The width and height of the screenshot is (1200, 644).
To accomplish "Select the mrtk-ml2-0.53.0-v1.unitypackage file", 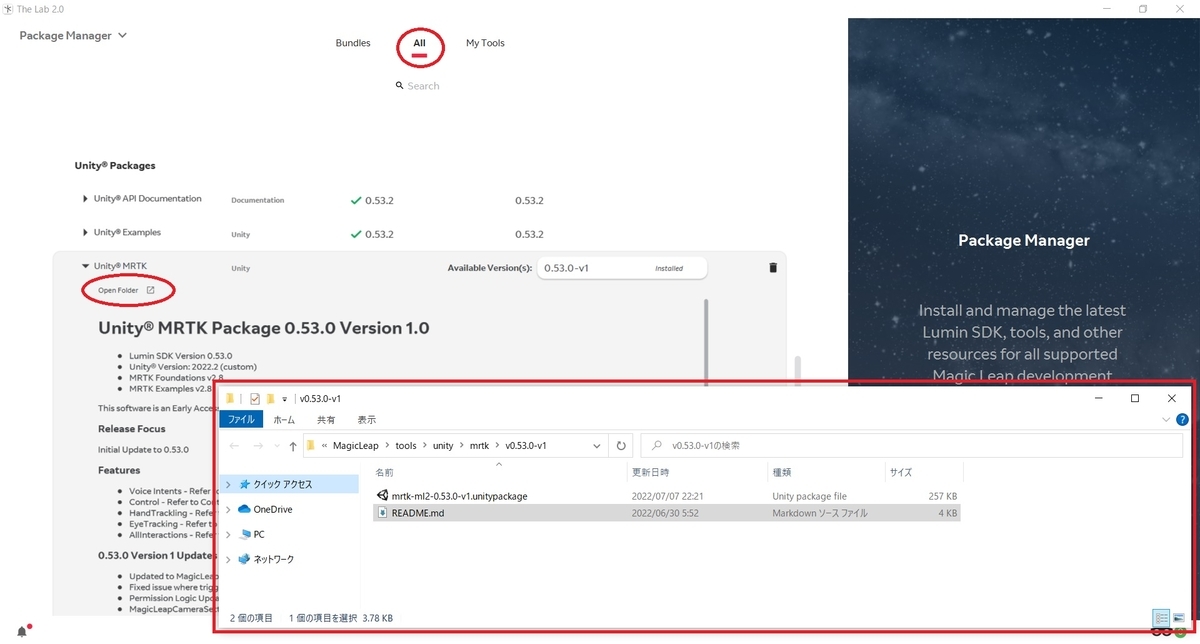I will point(460,496).
